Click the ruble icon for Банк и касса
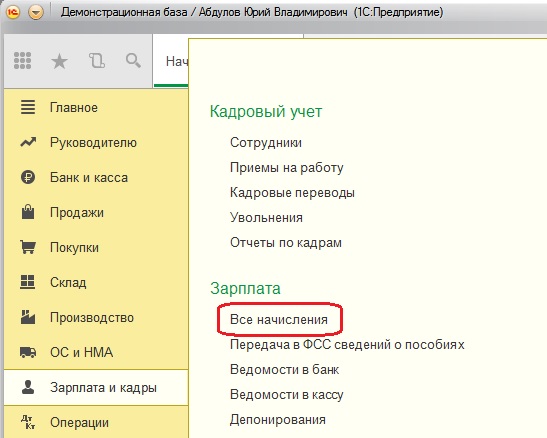547x438 pixels. [x=28, y=177]
